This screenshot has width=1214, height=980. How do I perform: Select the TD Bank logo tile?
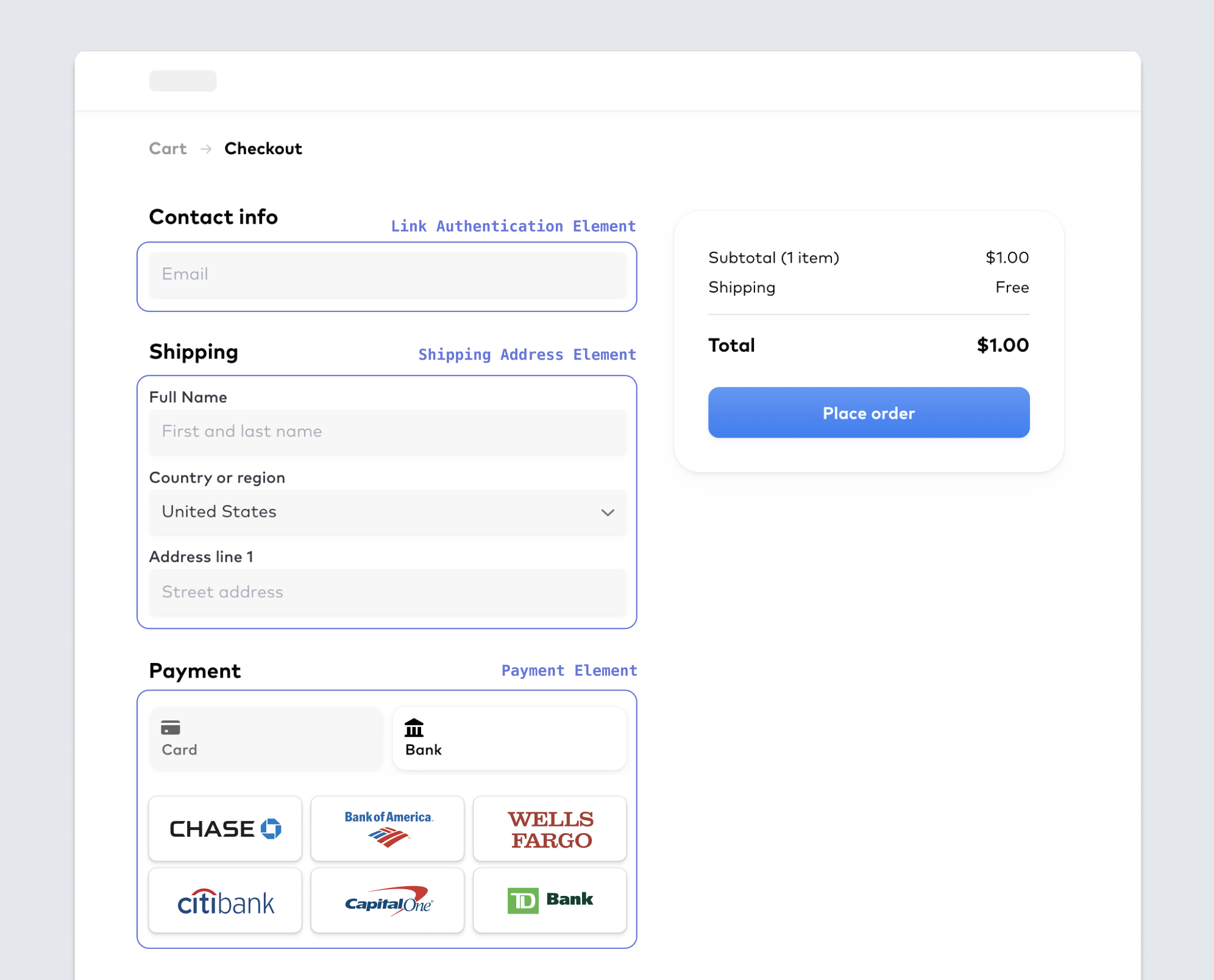pos(550,901)
